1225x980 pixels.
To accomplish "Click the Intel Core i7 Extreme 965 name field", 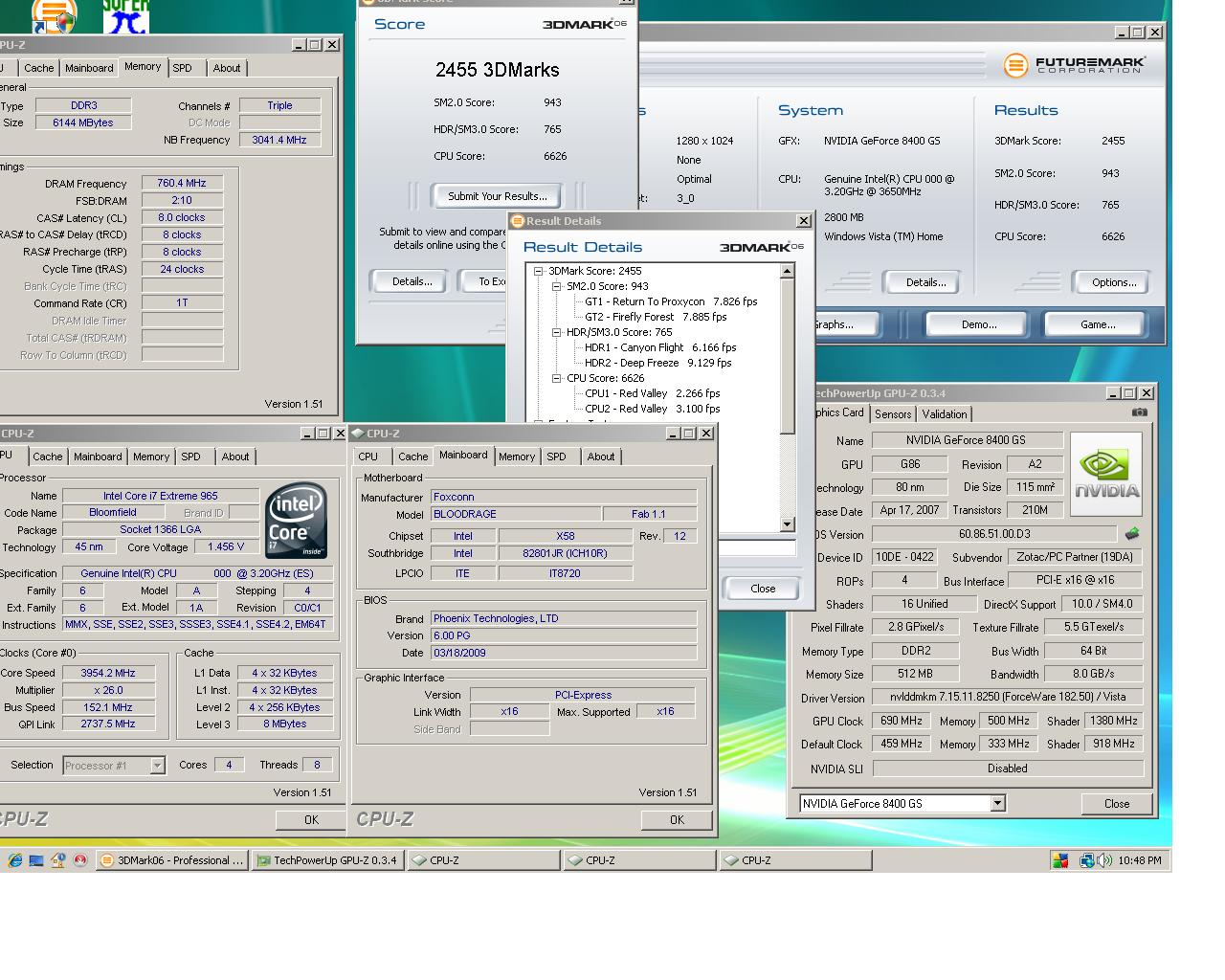I will [x=161, y=496].
